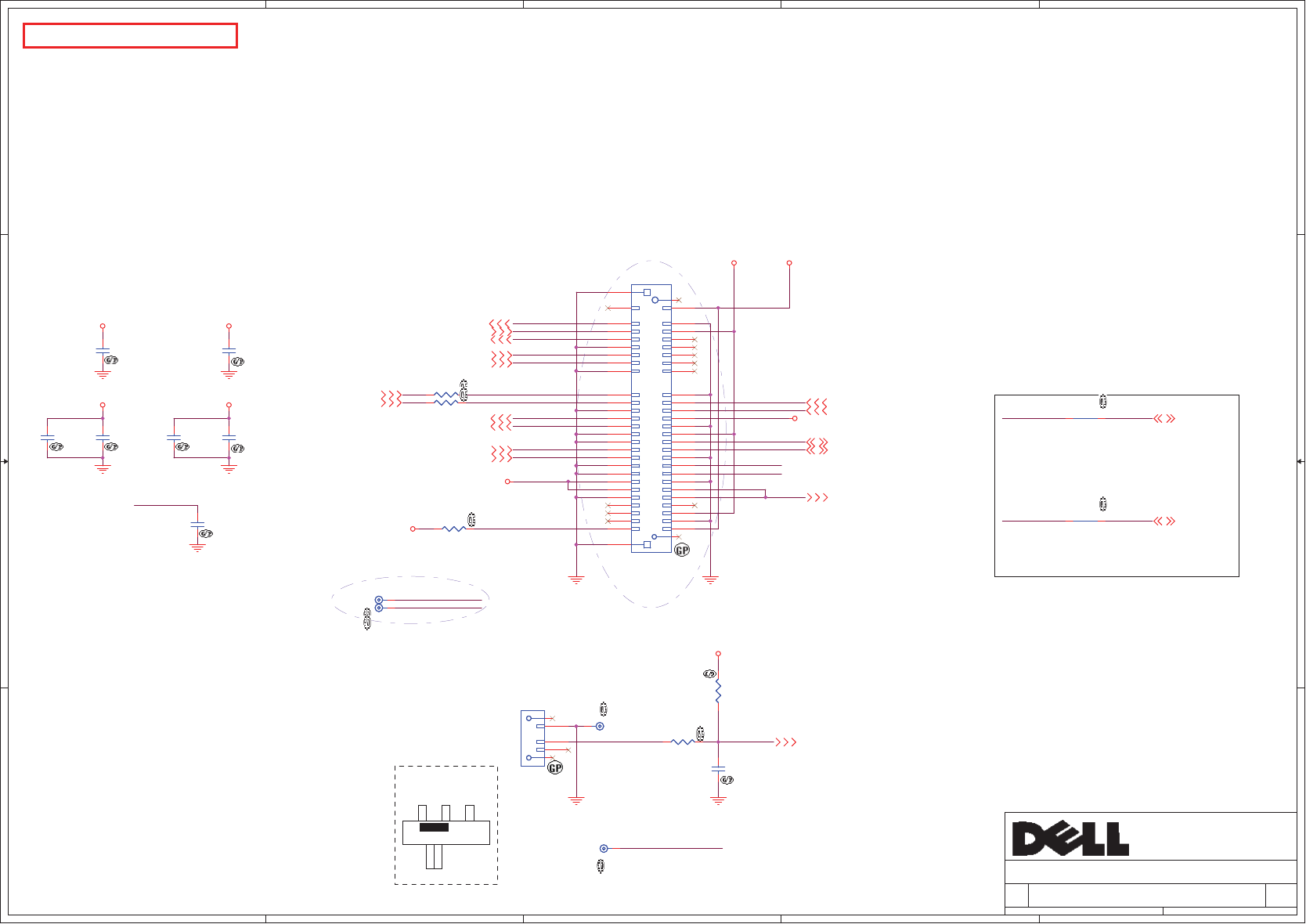Click the lone test point with the long horizontal wire
Viewport: 1306px width, 924px height.
[604, 848]
